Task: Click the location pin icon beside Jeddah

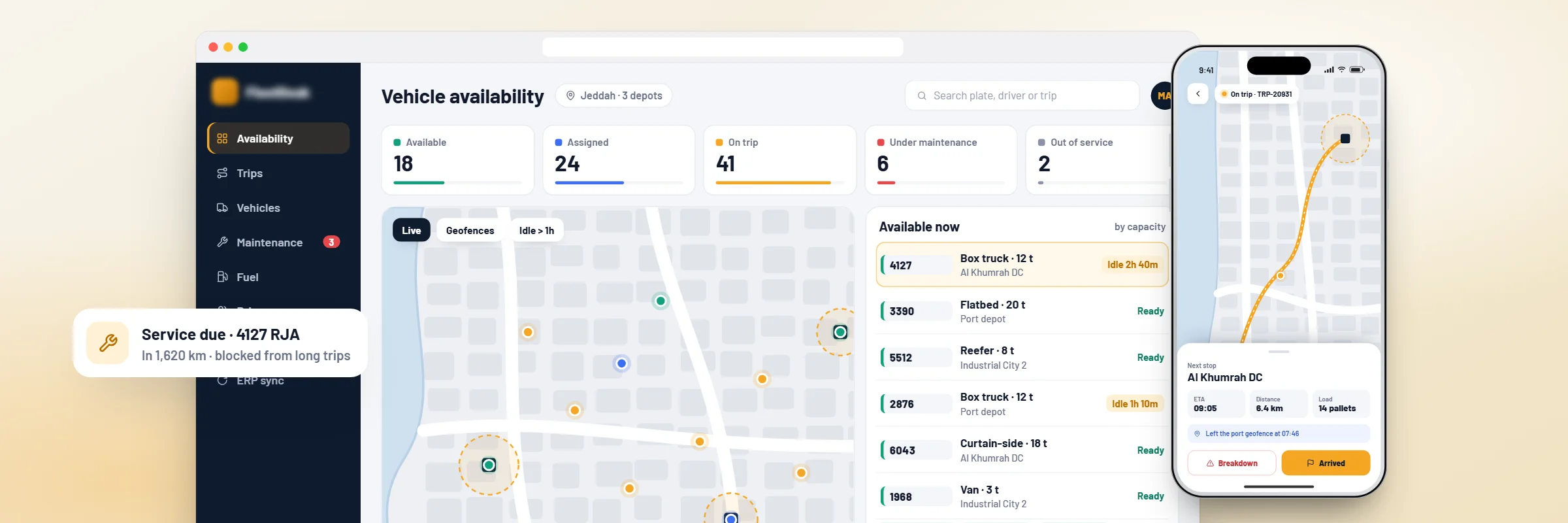Action: 570,95
